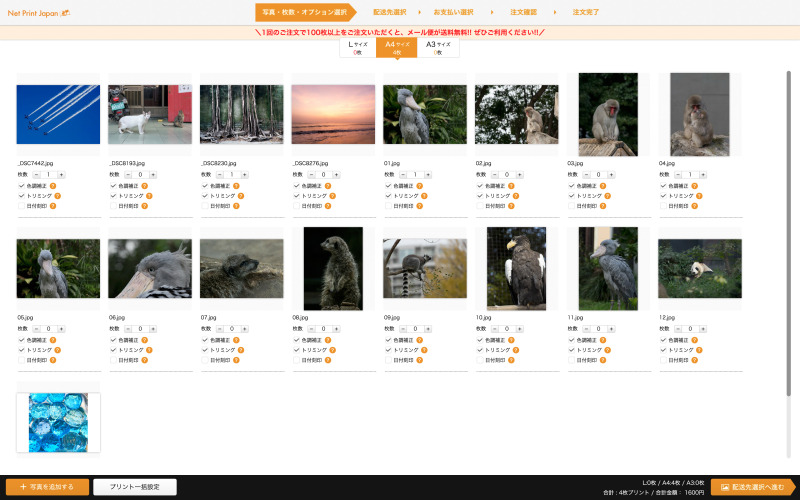Increase print count for _DSC7442.jpg
The width and height of the screenshot is (800, 500).
61,175
